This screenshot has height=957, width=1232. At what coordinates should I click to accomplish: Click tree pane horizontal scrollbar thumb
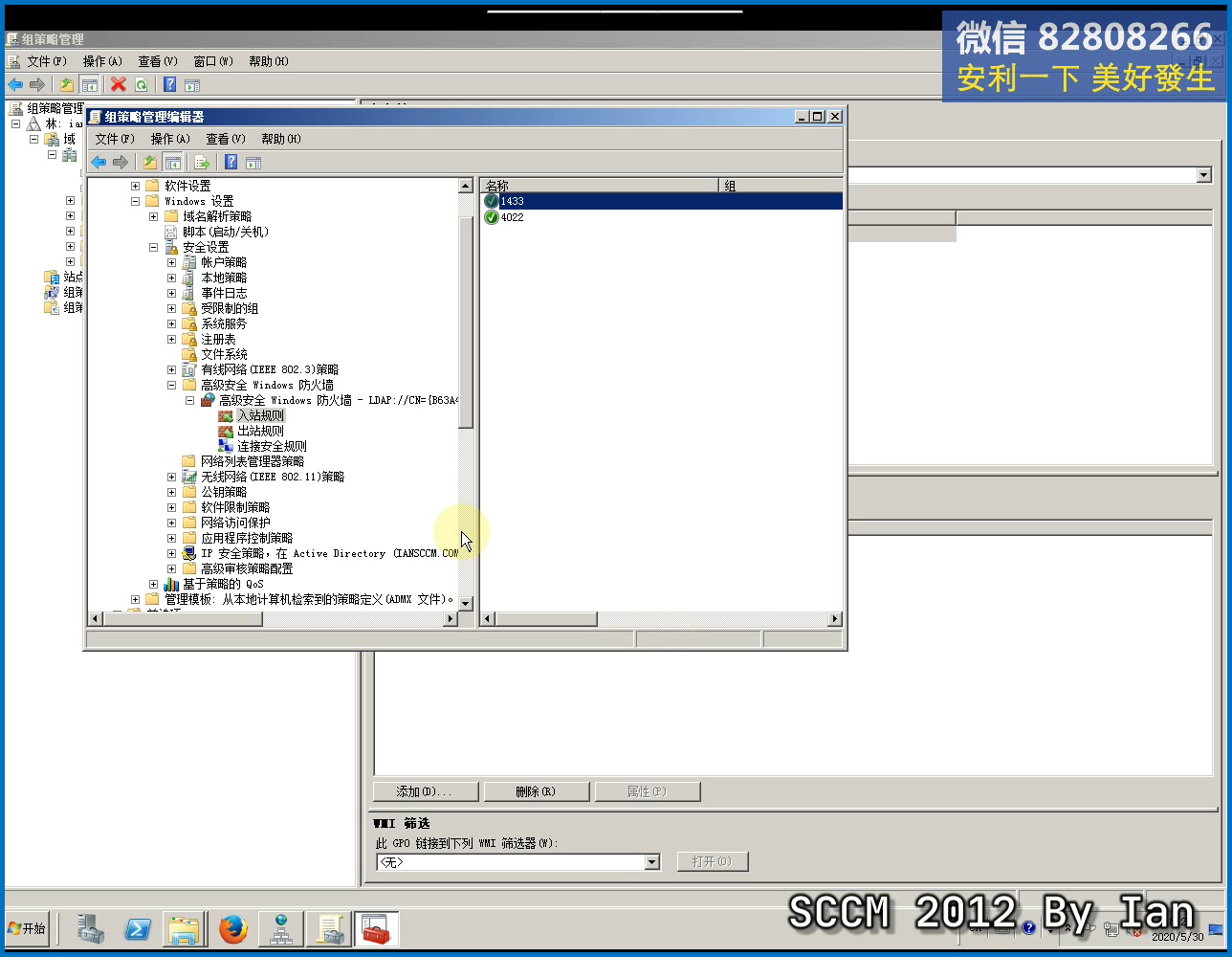(185, 619)
